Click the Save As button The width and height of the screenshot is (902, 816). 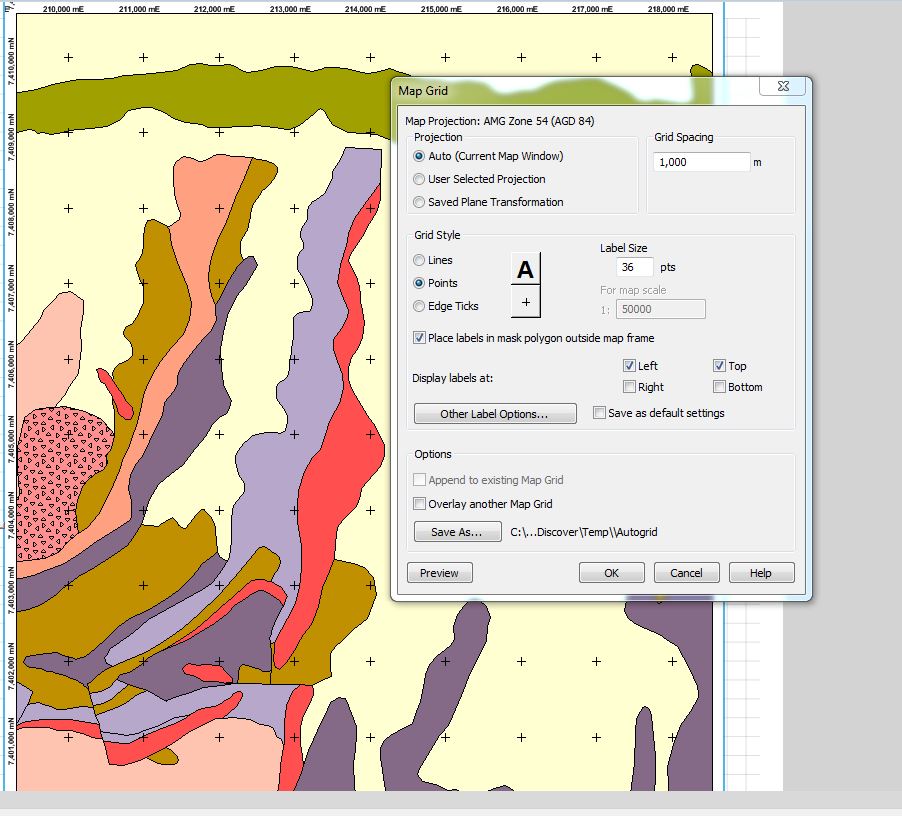(457, 532)
